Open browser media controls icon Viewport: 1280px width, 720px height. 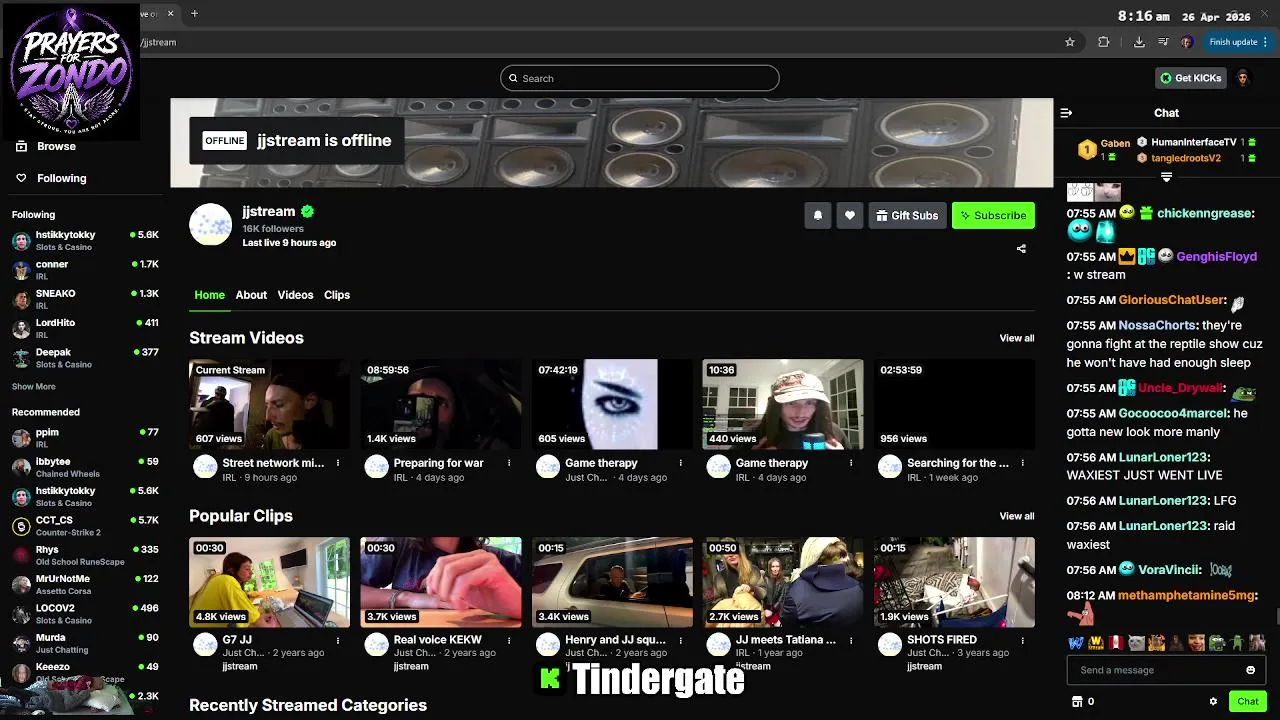coord(1163,42)
